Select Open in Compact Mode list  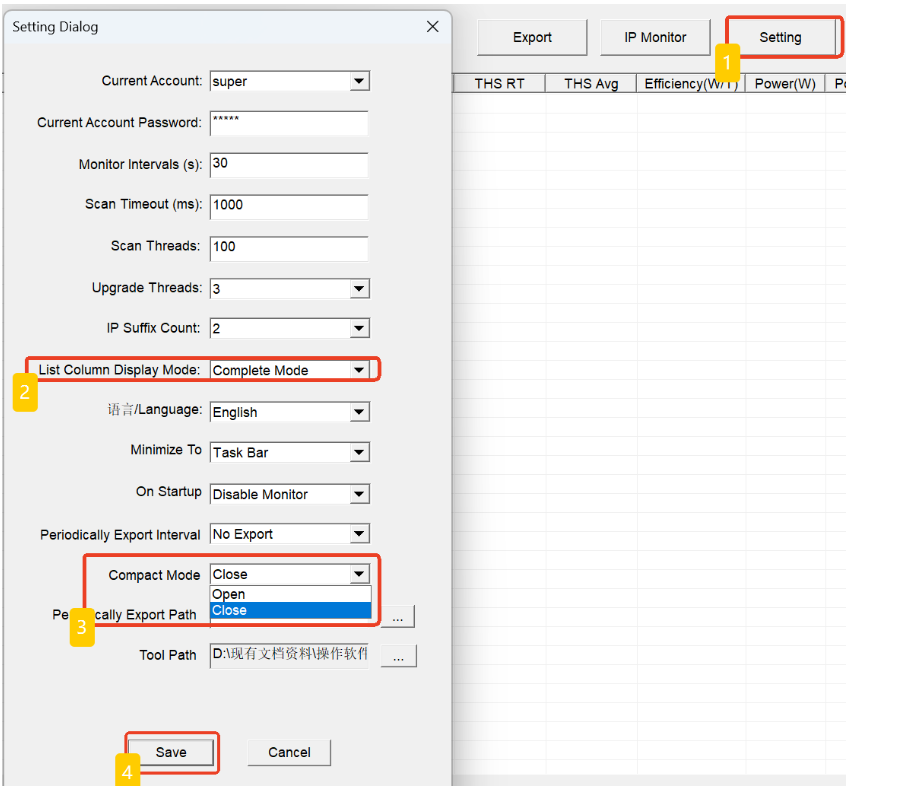point(291,594)
